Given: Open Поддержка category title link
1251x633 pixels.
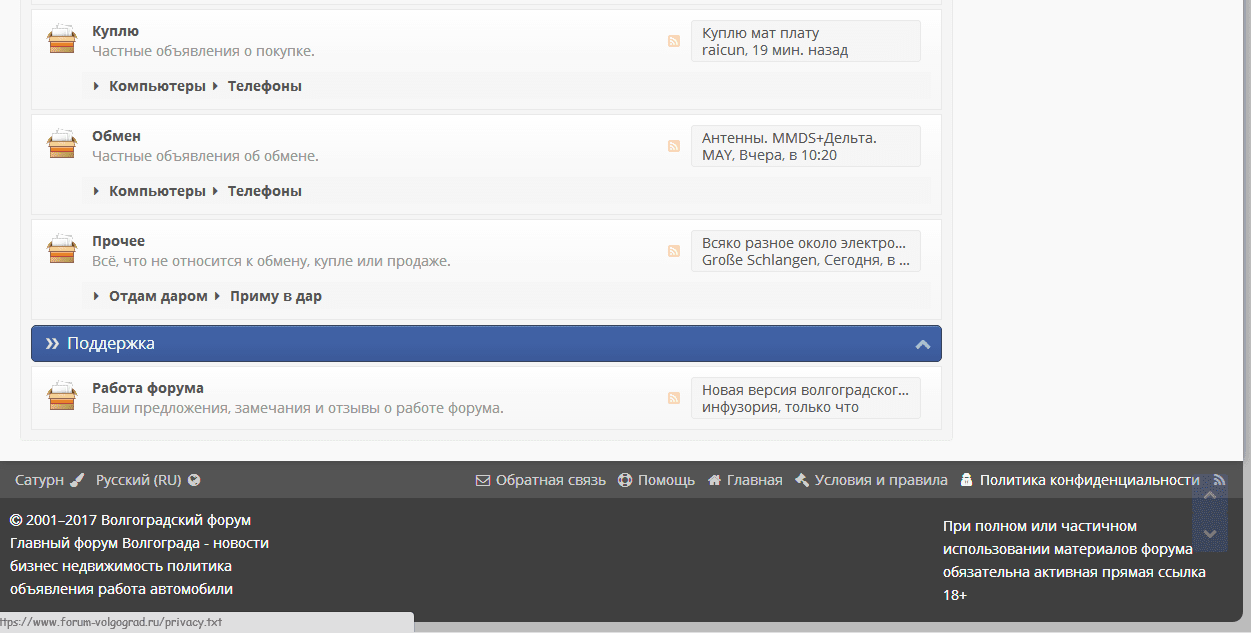Looking at the screenshot, I should pyautogui.click(x=111, y=343).
